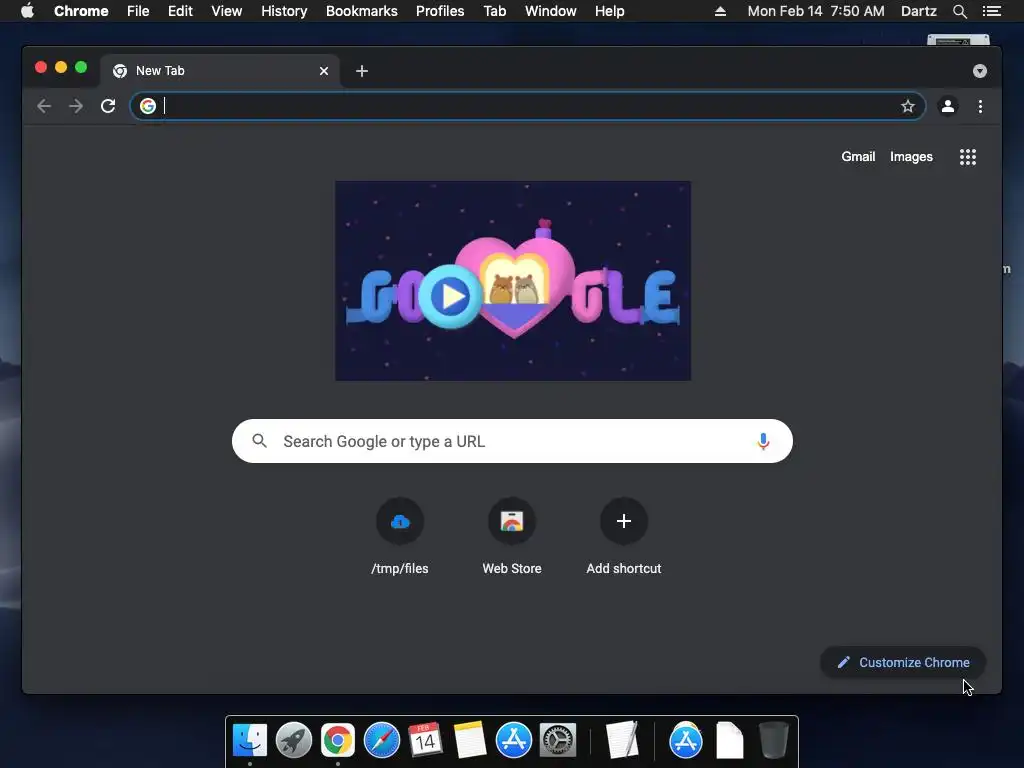Open the Window menu
The width and height of the screenshot is (1024, 768).
(551, 11)
